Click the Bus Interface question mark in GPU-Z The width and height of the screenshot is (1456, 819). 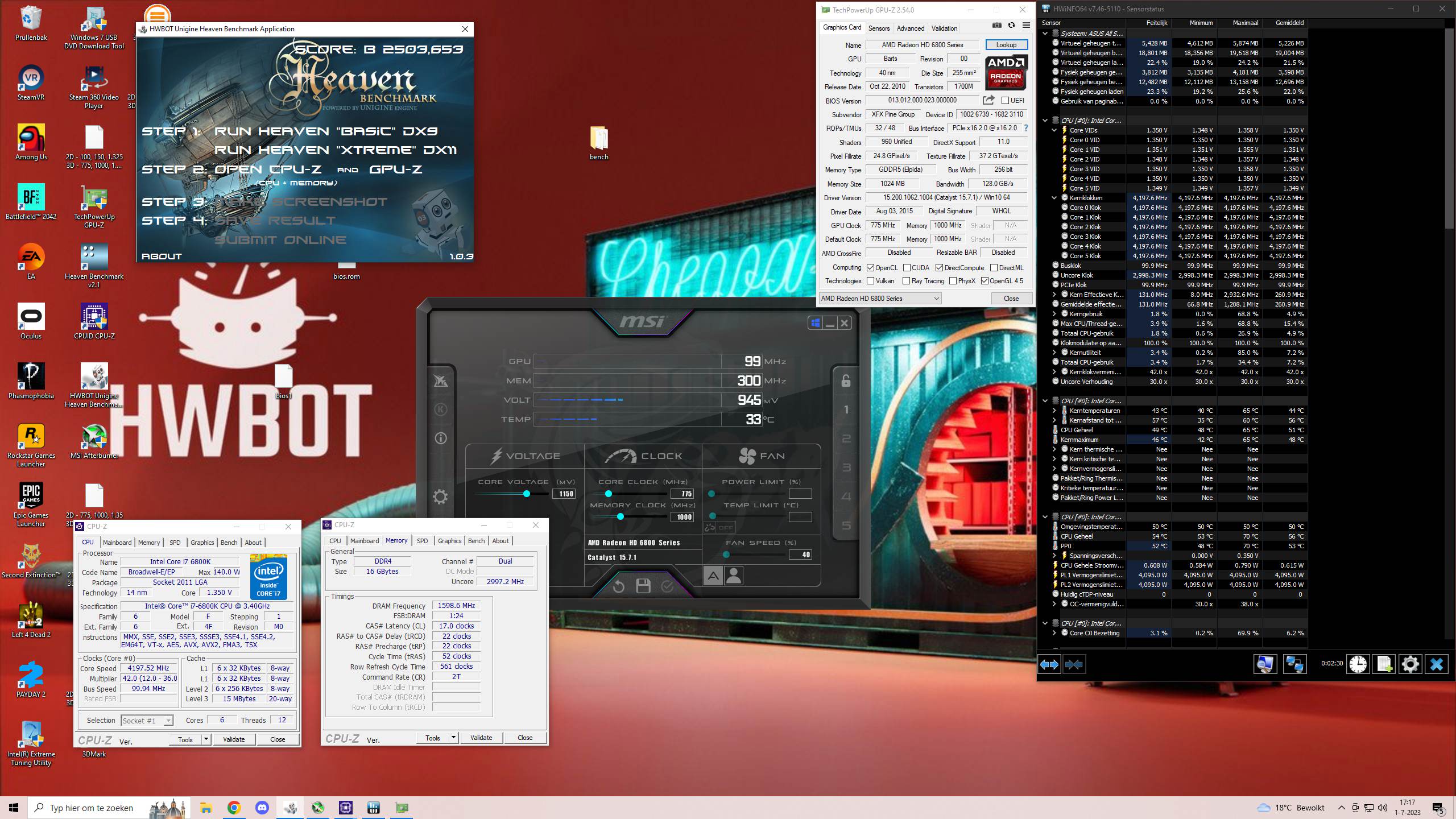point(1026,129)
